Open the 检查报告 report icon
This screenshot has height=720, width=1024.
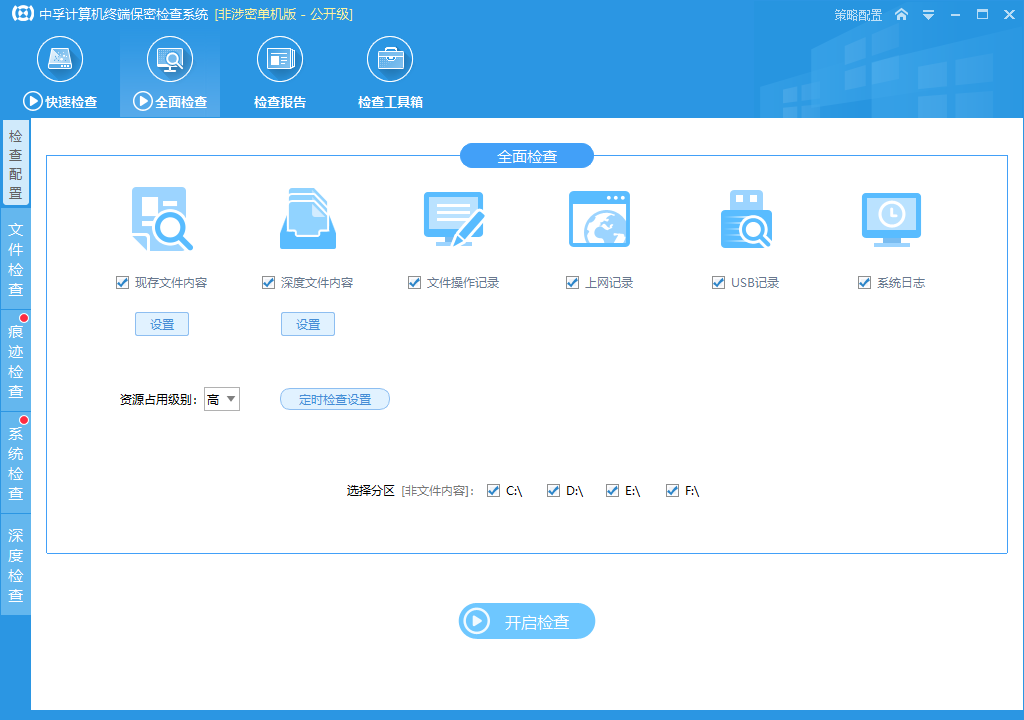[x=280, y=59]
